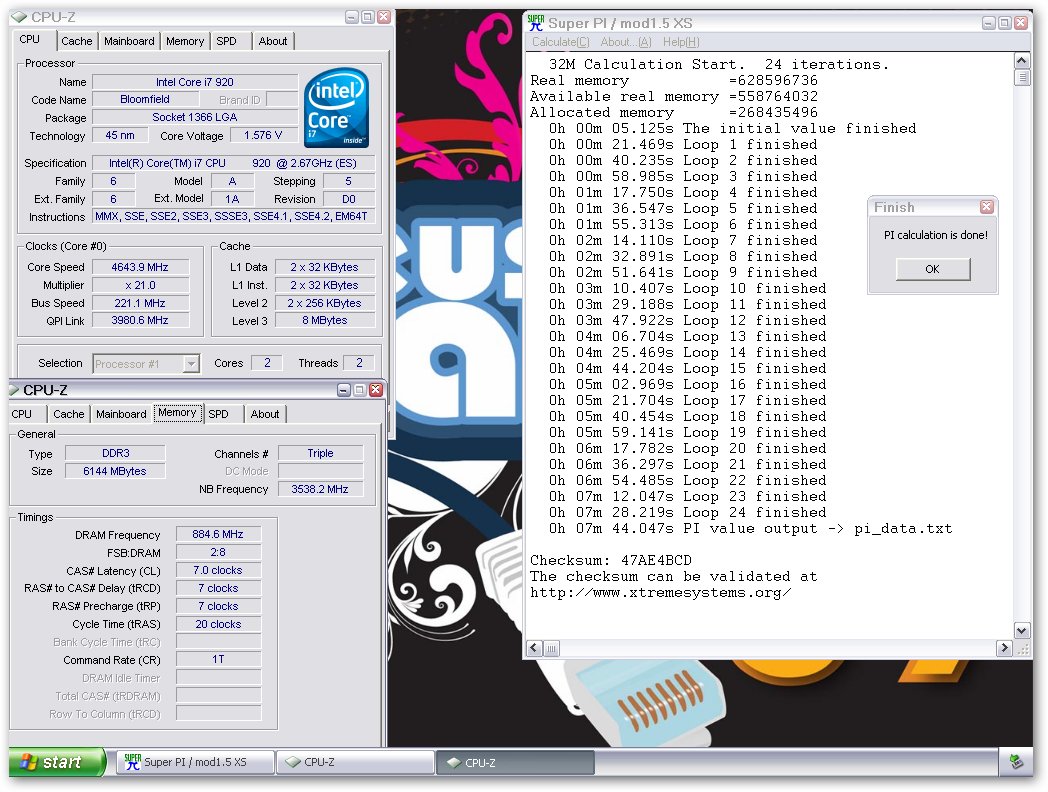Click the Super PI horizontal scrollbar thumb

[x=551, y=648]
